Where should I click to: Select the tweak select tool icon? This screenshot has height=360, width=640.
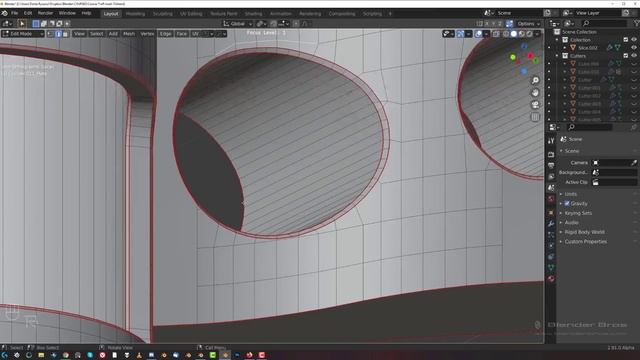click(22, 24)
